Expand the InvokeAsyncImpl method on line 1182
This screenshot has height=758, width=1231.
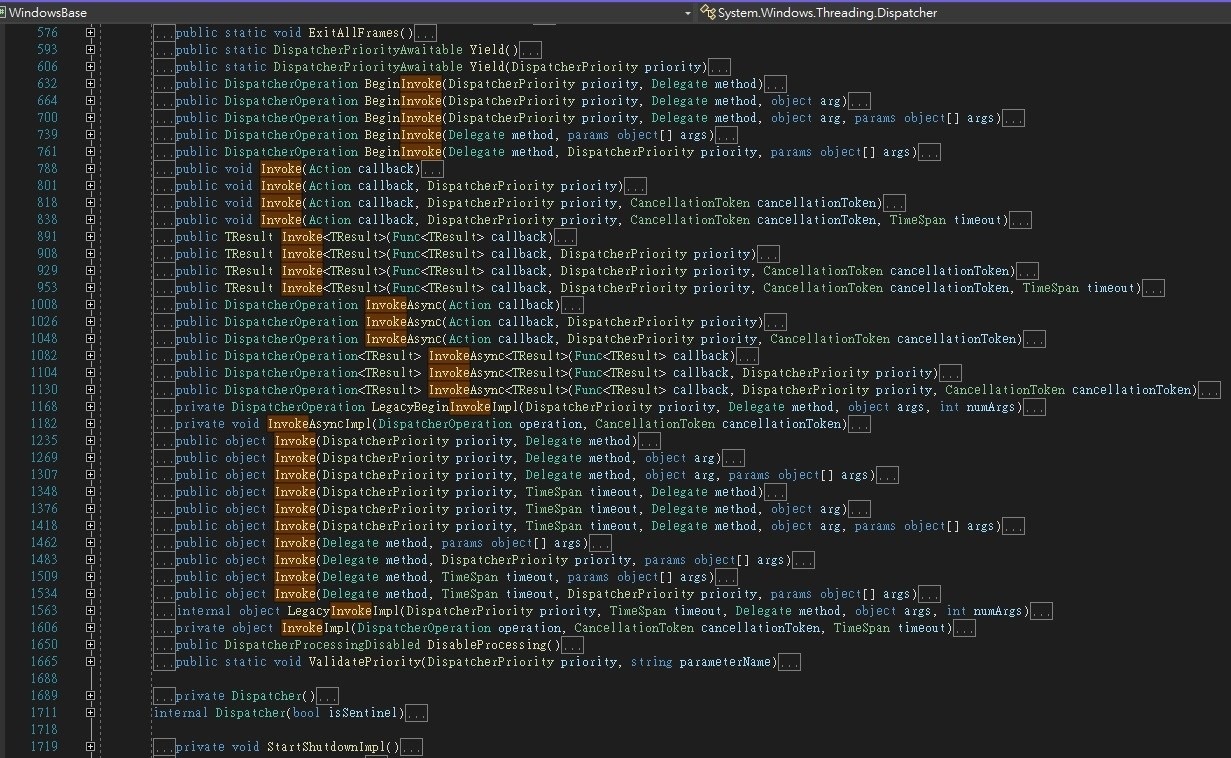90,424
